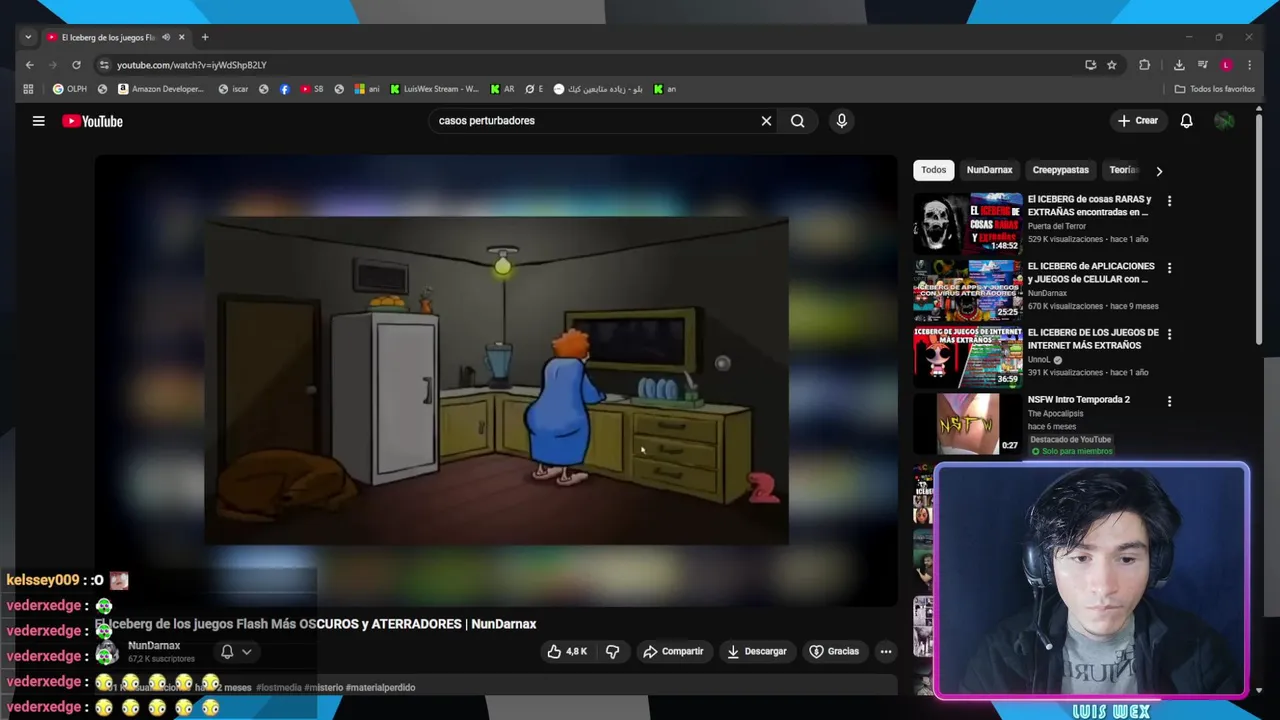The image size is (1280, 720).
Task: Click the #misterio hashtag
Action: pyautogui.click(x=323, y=687)
